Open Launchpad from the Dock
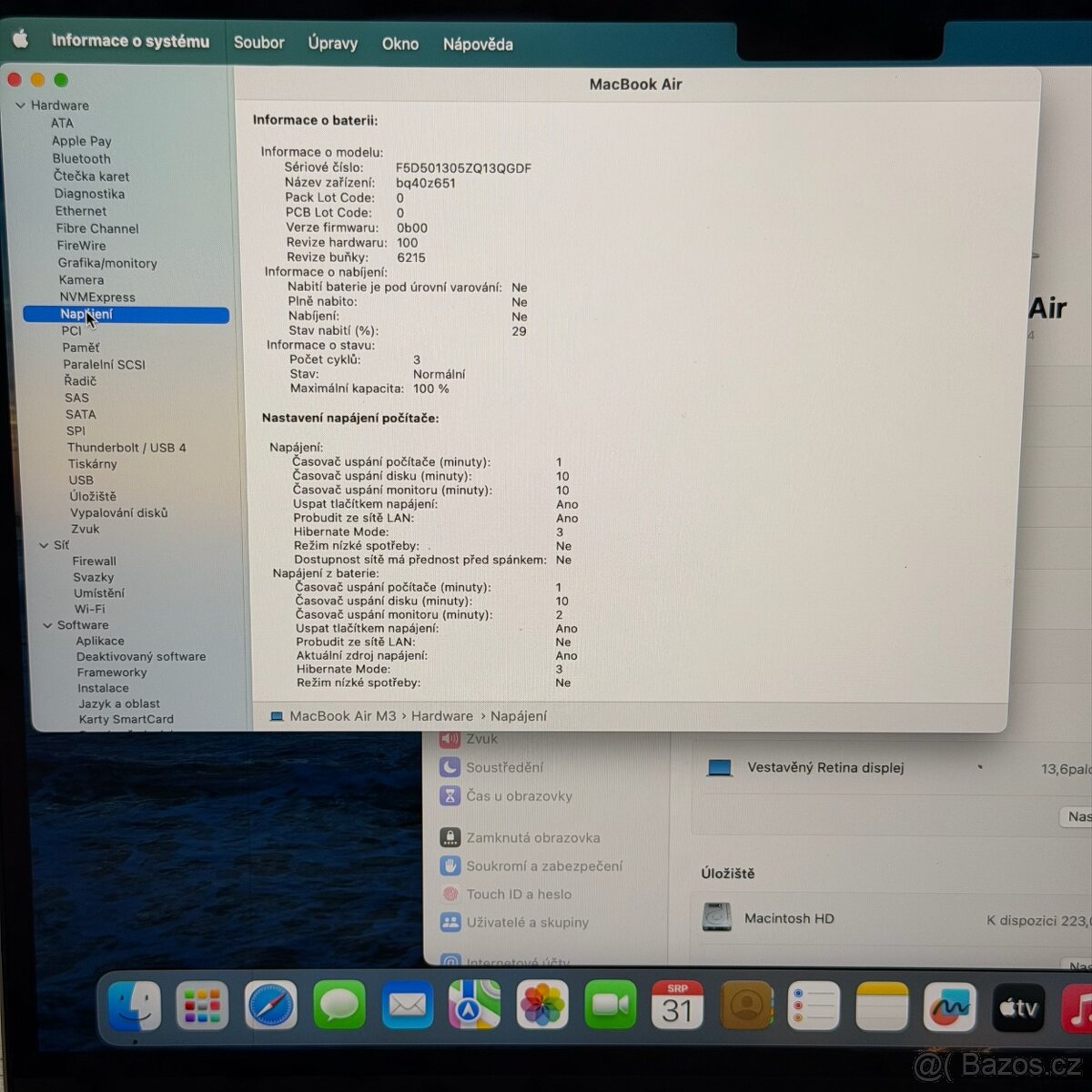This screenshot has width=1092, height=1092. pyautogui.click(x=202, y=1006)
